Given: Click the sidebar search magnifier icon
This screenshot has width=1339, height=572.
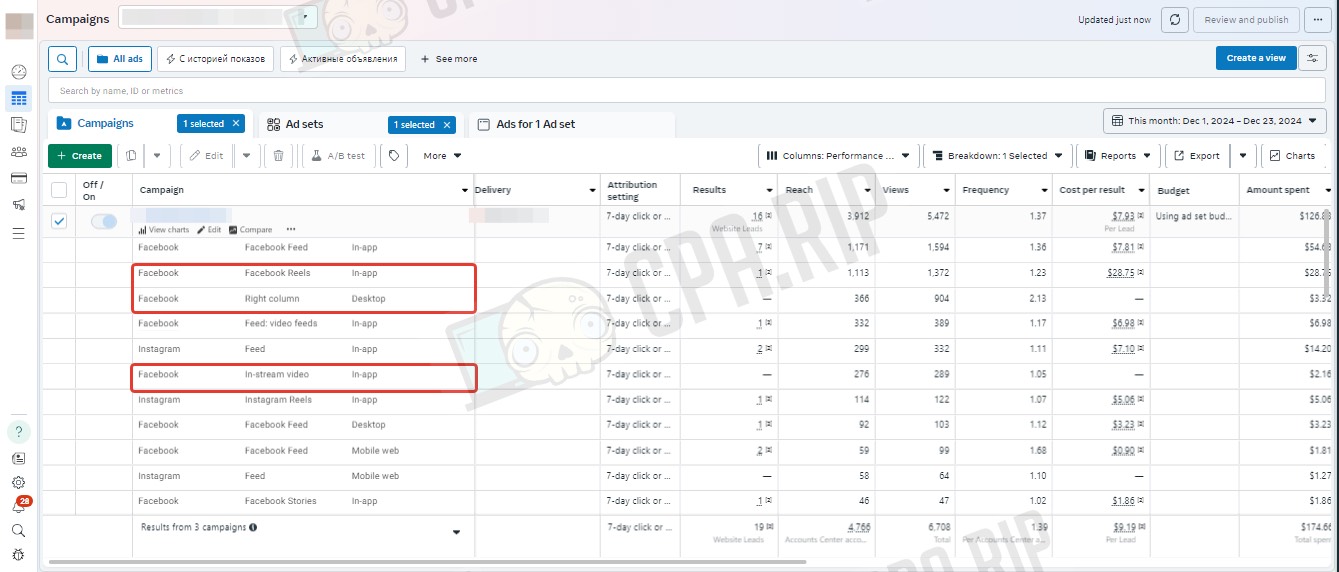Looking at the screenshot, I should pyautogui.click(x=18, y=531).
